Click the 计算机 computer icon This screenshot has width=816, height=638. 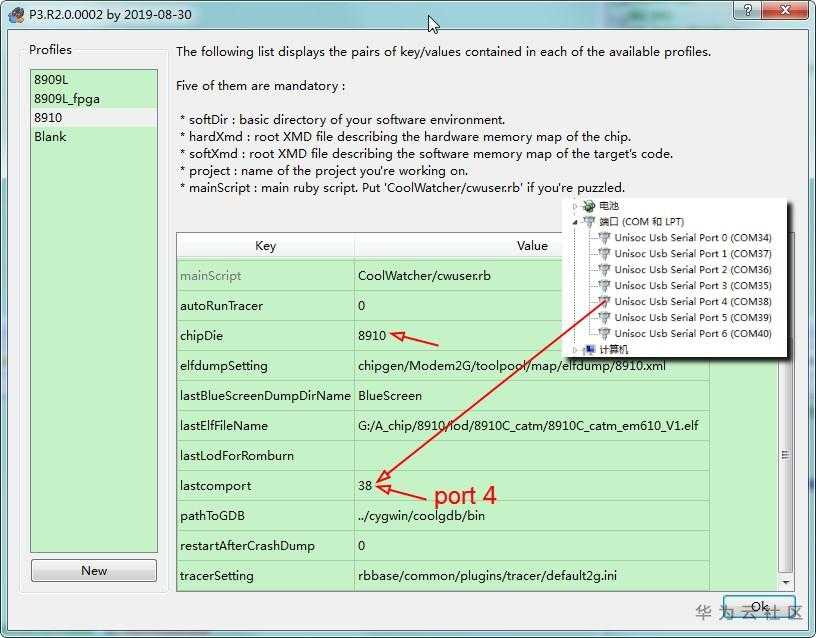pos(589,349)
